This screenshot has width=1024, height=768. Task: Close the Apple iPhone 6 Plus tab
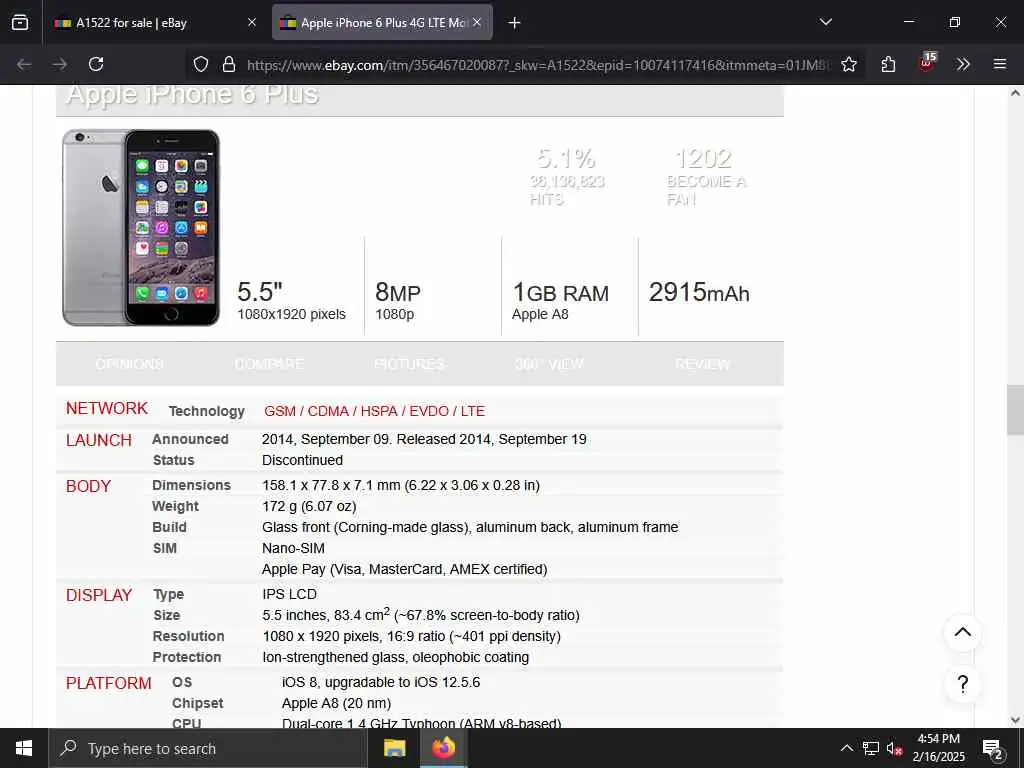pyautogui.click(x=477, y=22)
